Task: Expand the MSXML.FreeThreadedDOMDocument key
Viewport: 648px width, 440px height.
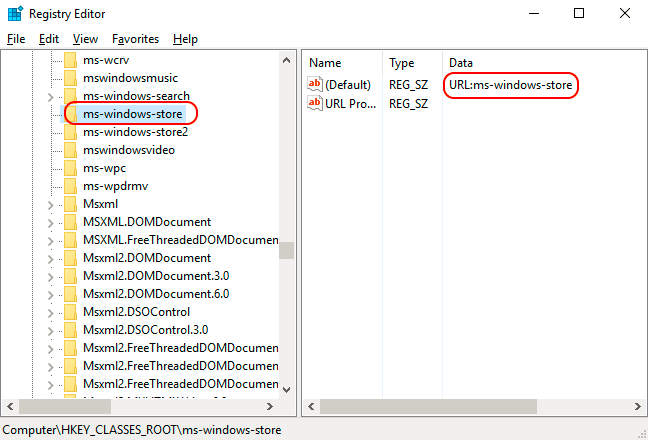Action: point(50,241)
